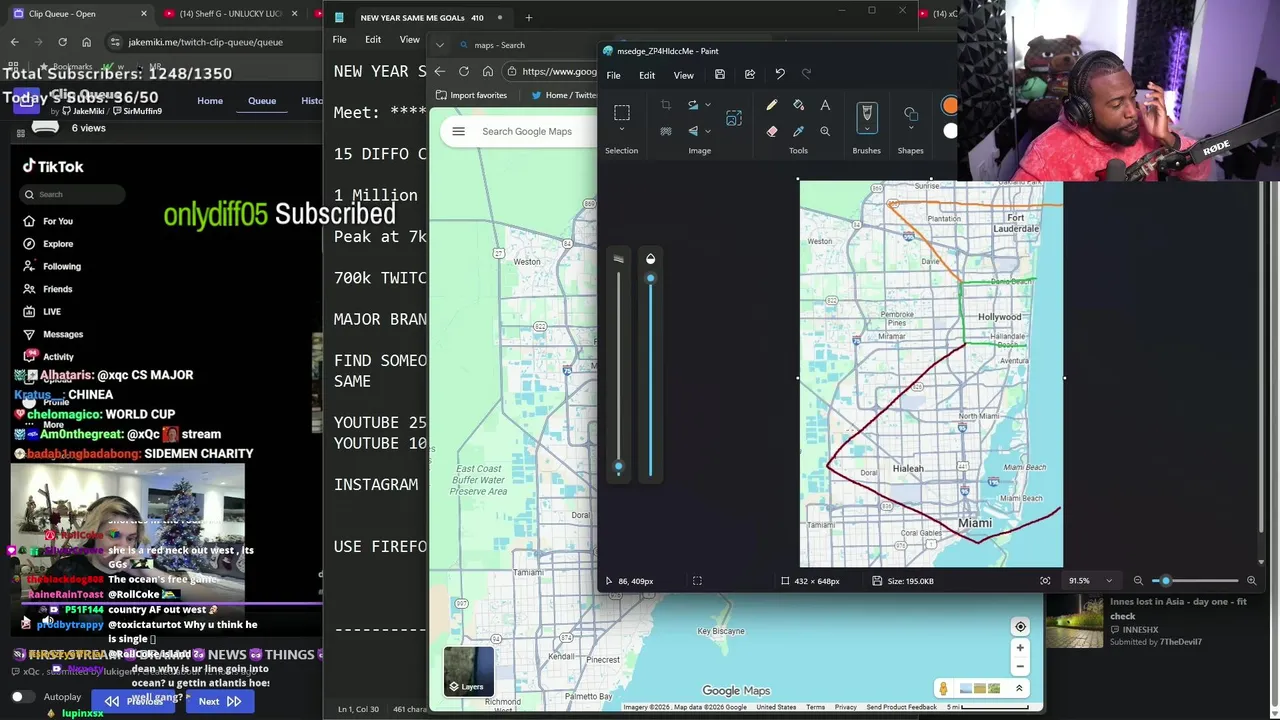Viewport: 1280px width, 720px height.
Task: Click the Share icon in Paint
Action: 750,75
